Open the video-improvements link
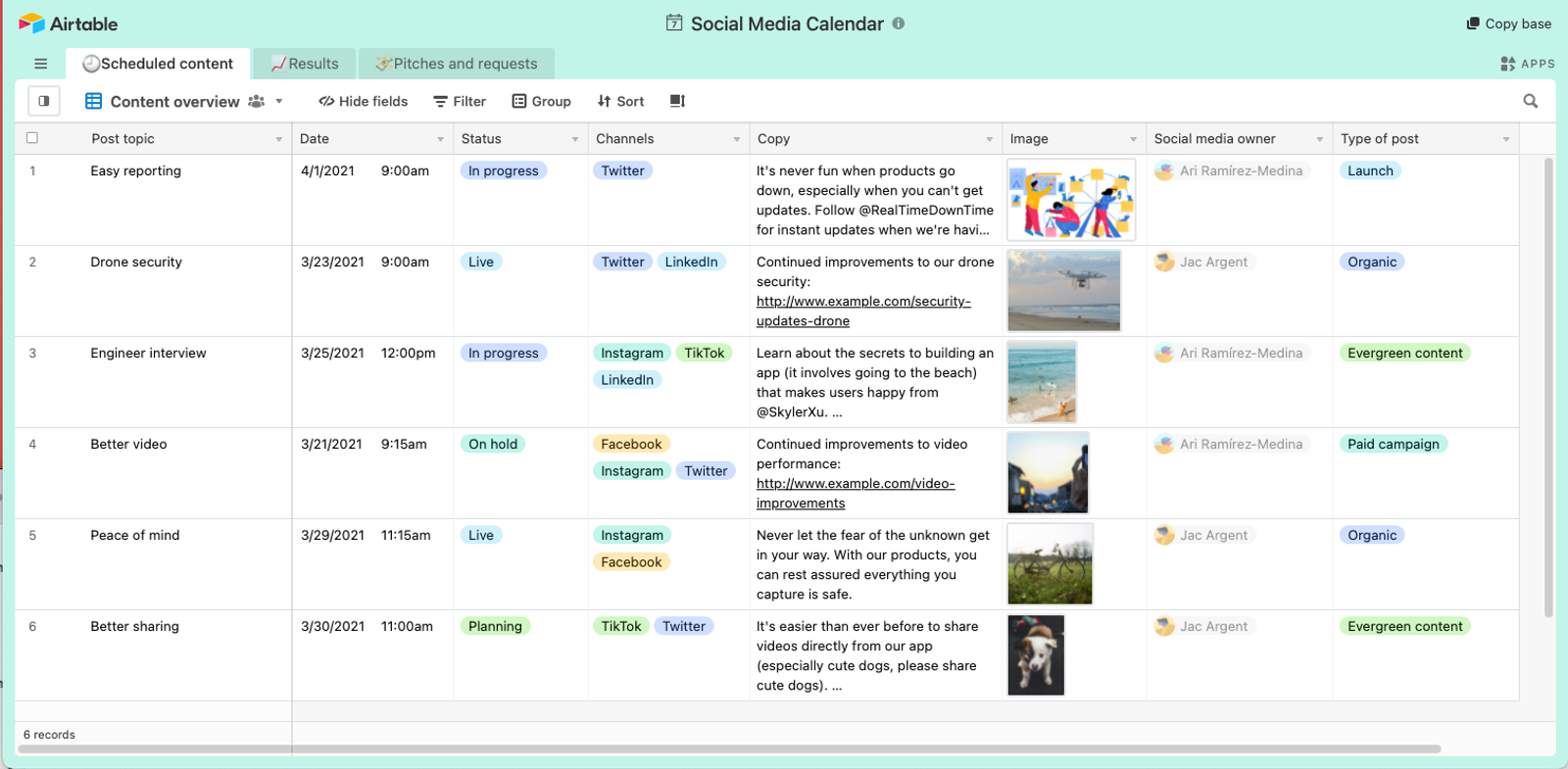Viewport: 1568px width, 769px height. point(856,494)
